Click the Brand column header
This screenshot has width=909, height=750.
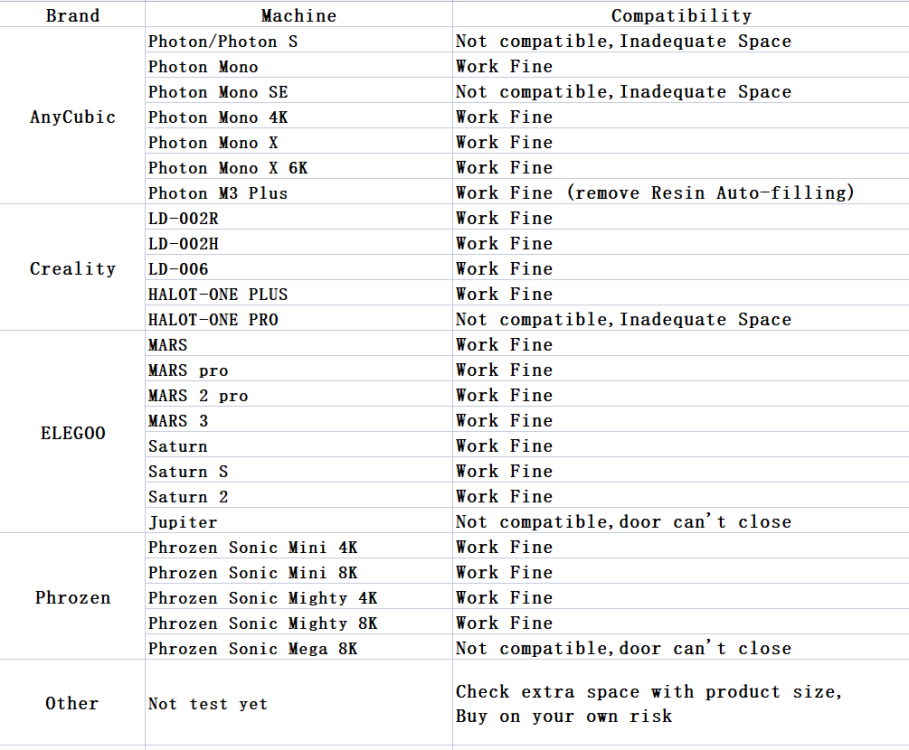click(72, 15)
